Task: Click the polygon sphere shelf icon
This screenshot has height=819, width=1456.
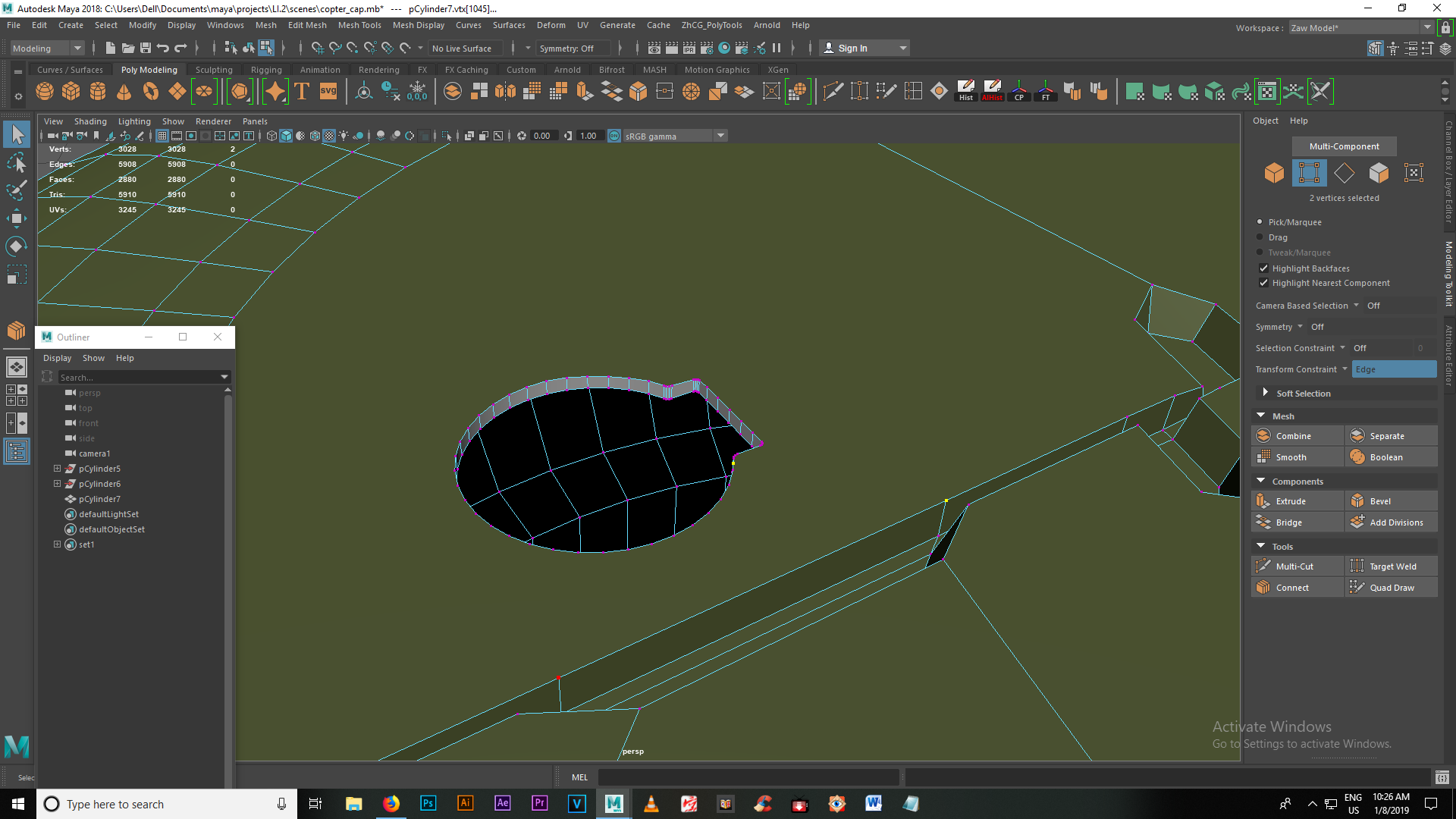Action: (x=45, y=92)
